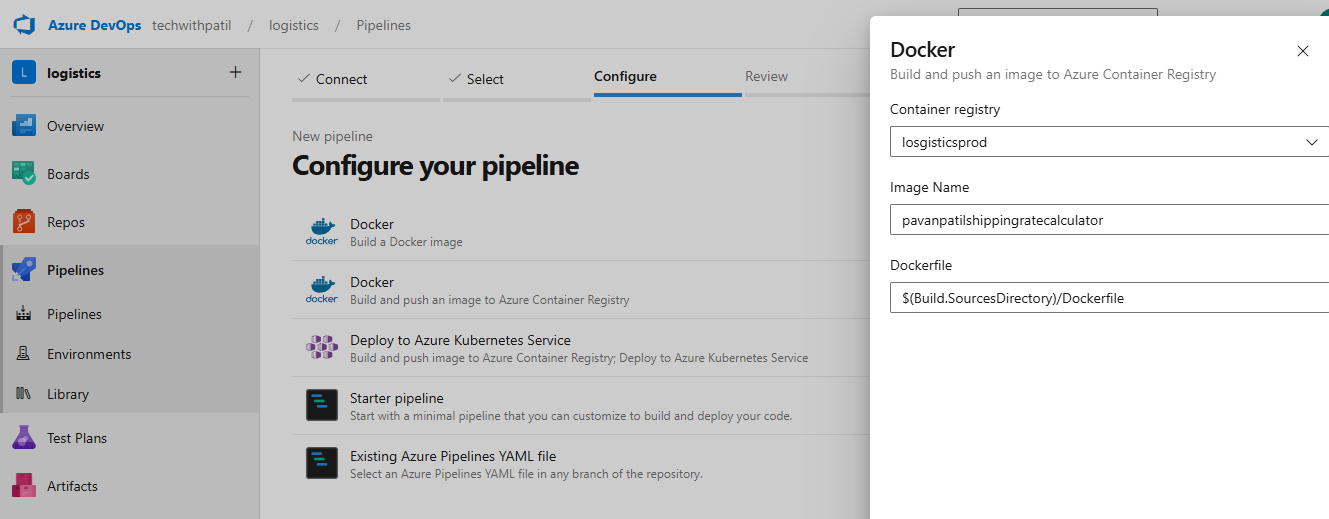Open Library under Pipelines
The height and width of the screenshot is (519, 1329).
click(67, 394)
